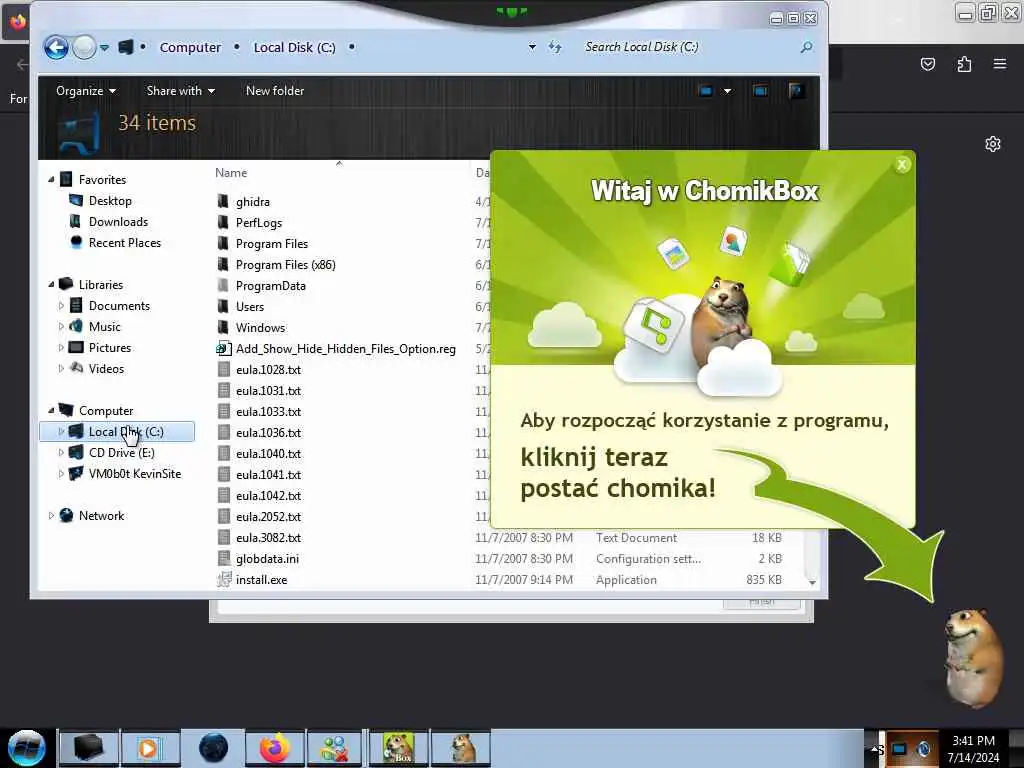Select VM0b0t KevinSite in navigation tree
Screen dimensions: 1024x768
point(135,473)
